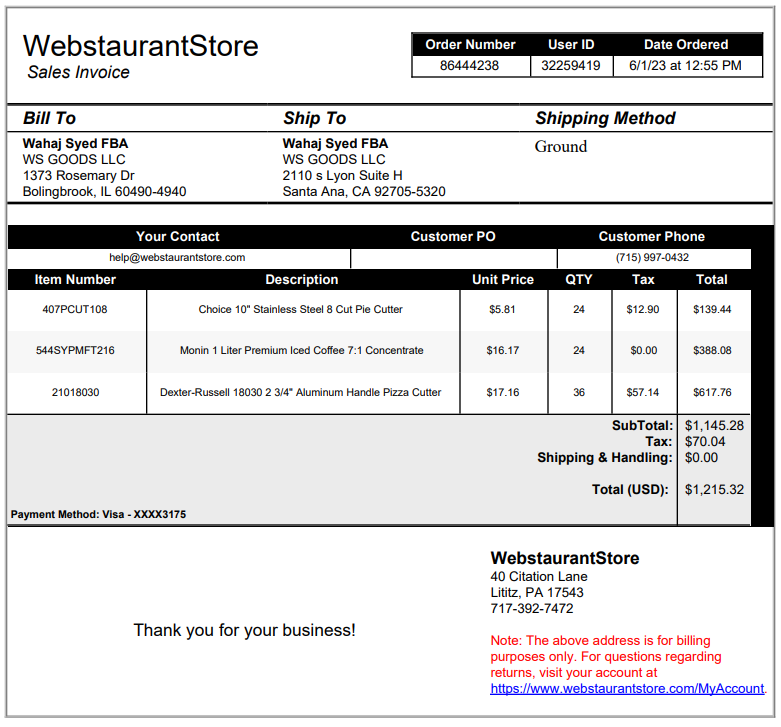
Task: Click line total $617.76
Action: click(712, 392)
